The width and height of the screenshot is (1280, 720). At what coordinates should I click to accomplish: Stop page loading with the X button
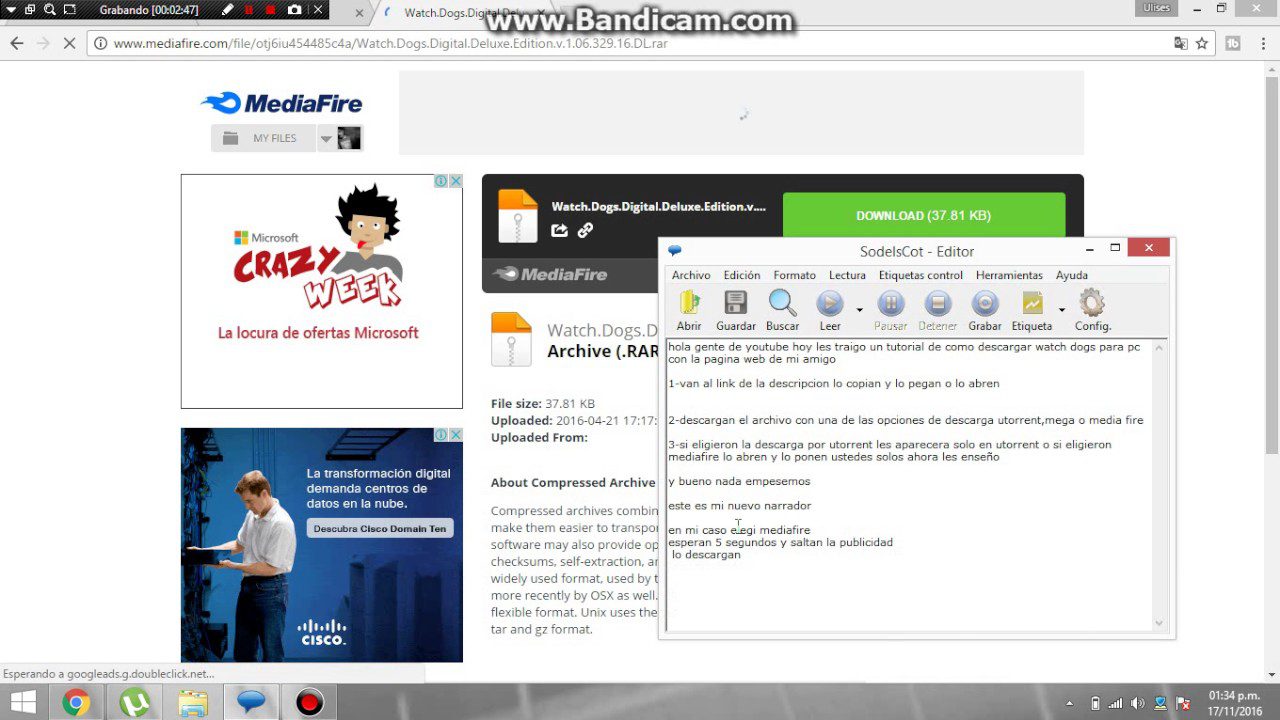click(69, 43)
